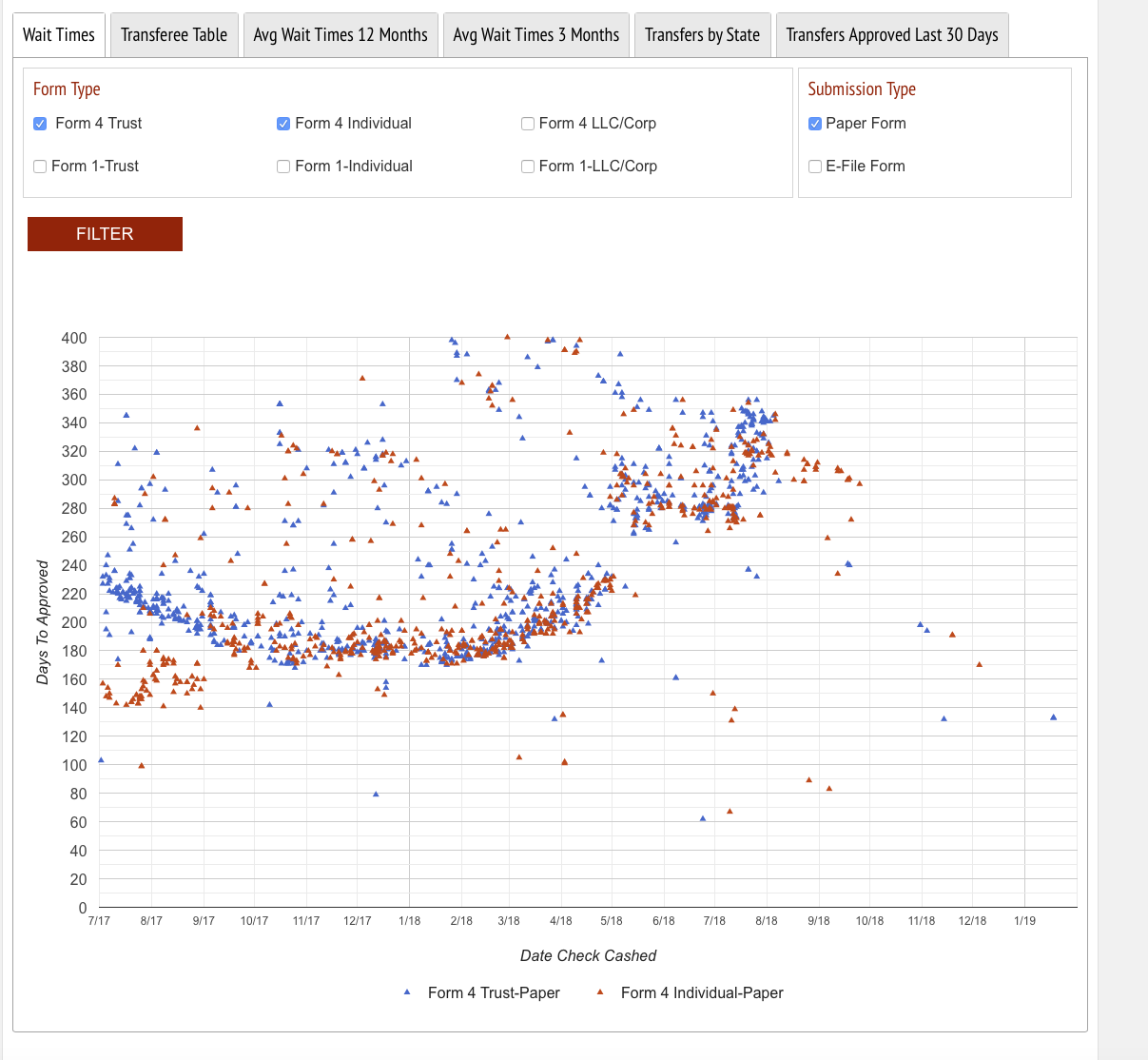1148x1060 pixels.
Task: Switch to the Transferee Table tab
Action: 174,35
